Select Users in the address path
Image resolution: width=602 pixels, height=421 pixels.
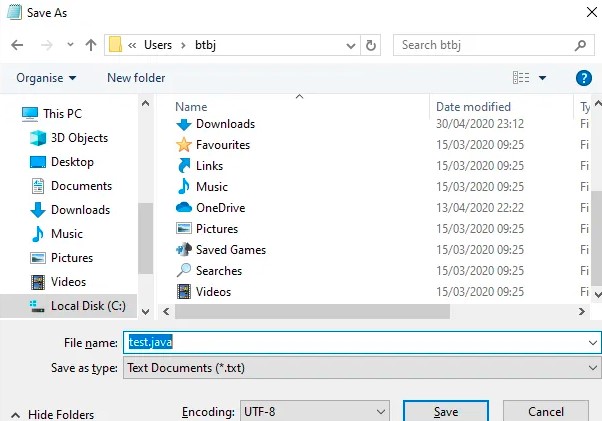[158, 45]
